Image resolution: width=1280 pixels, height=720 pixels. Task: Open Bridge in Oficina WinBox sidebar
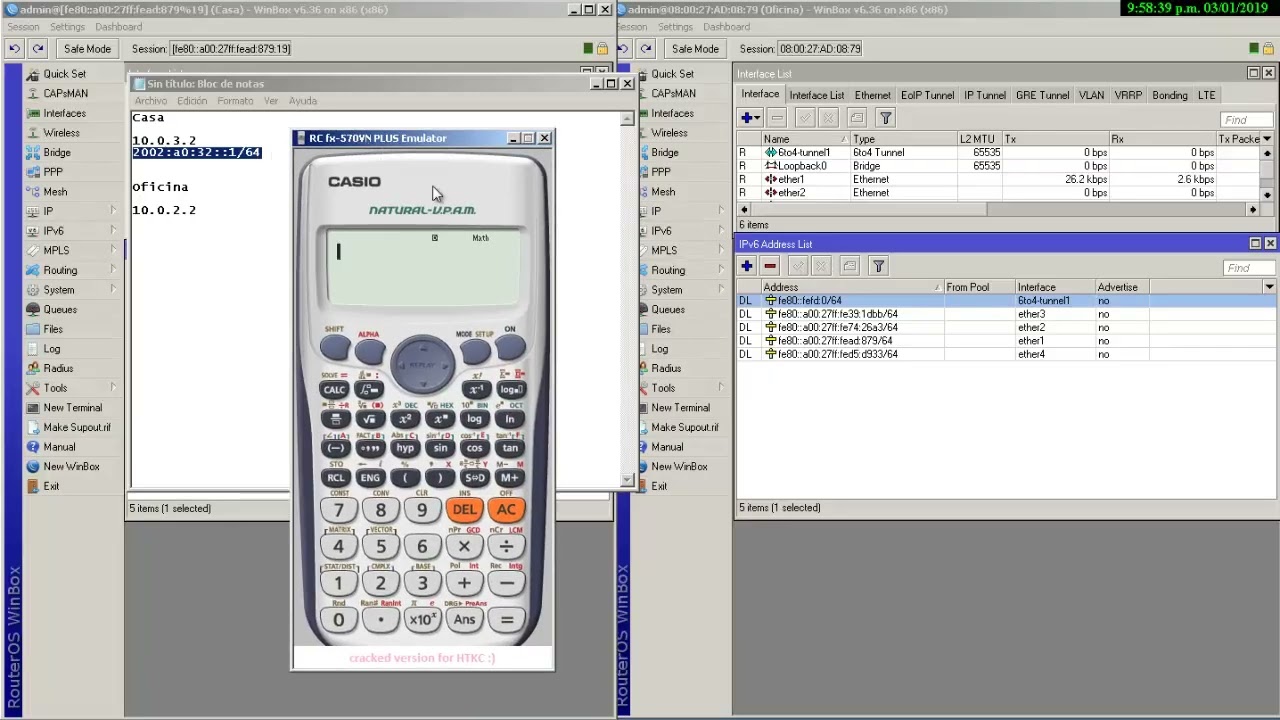pyautogui.click(x=665, y=152)
